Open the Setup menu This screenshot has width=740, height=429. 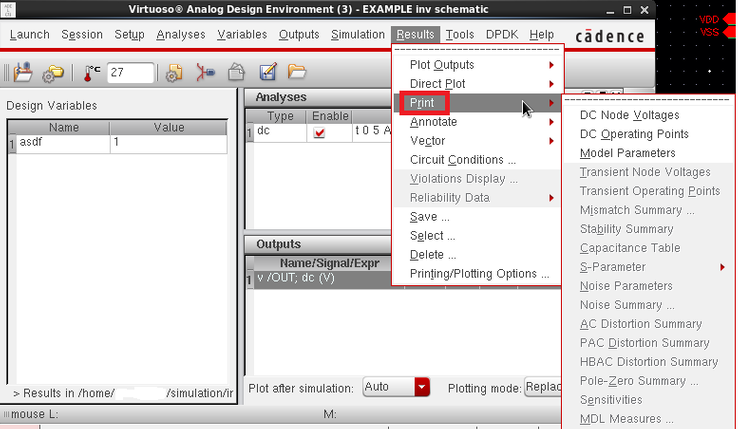point(129,34)
